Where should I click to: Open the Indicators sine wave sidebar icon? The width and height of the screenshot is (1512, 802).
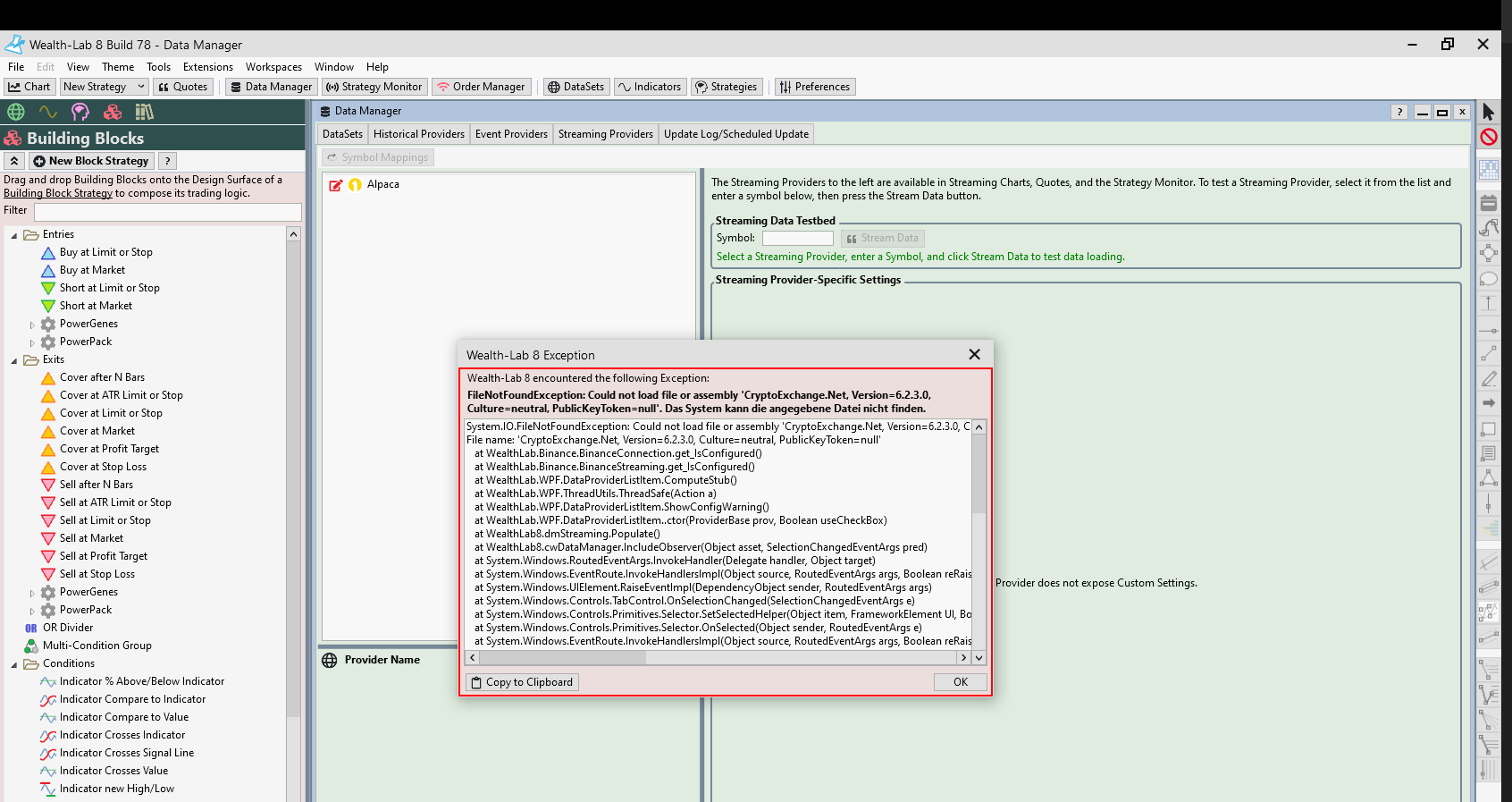tap(48, 112)
